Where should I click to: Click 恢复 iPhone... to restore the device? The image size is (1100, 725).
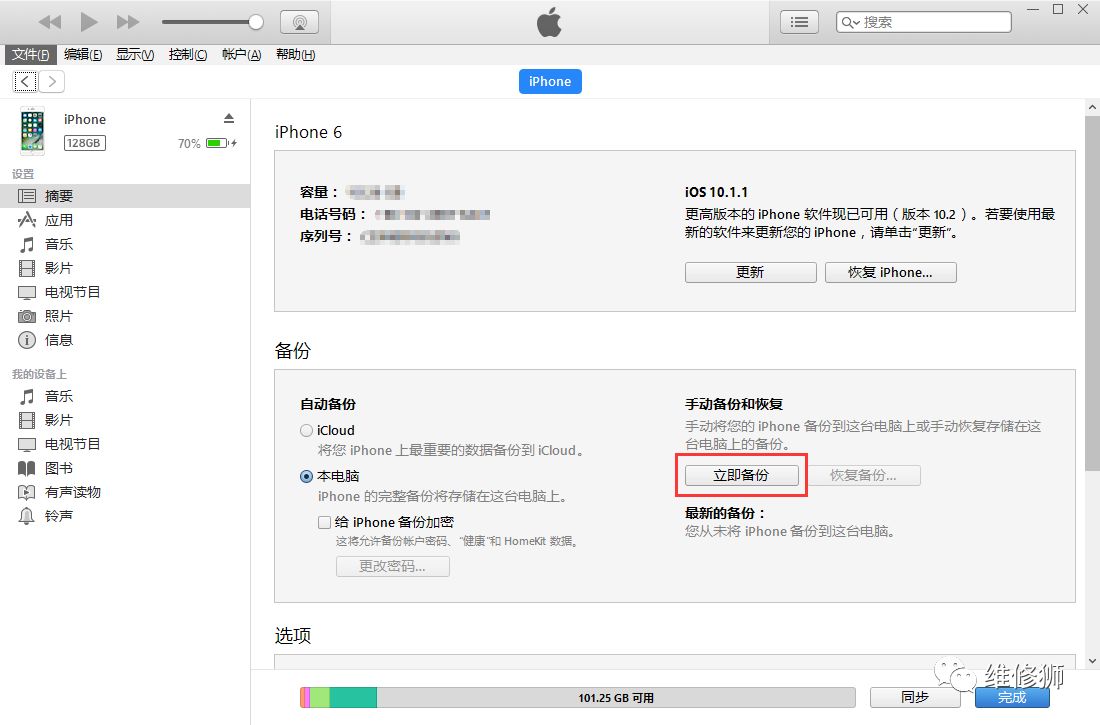890,271
